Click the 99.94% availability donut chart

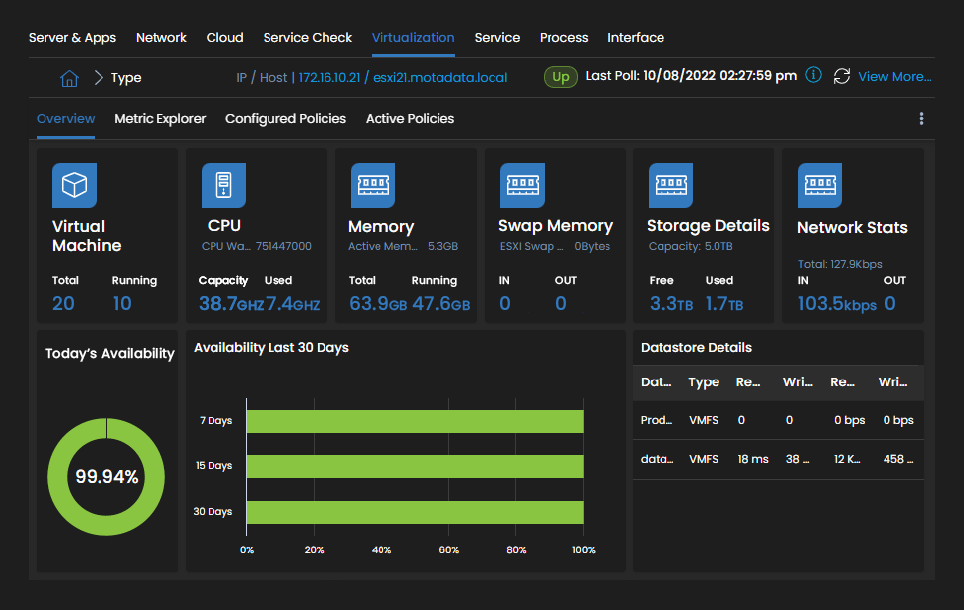(x=106, y=477)
